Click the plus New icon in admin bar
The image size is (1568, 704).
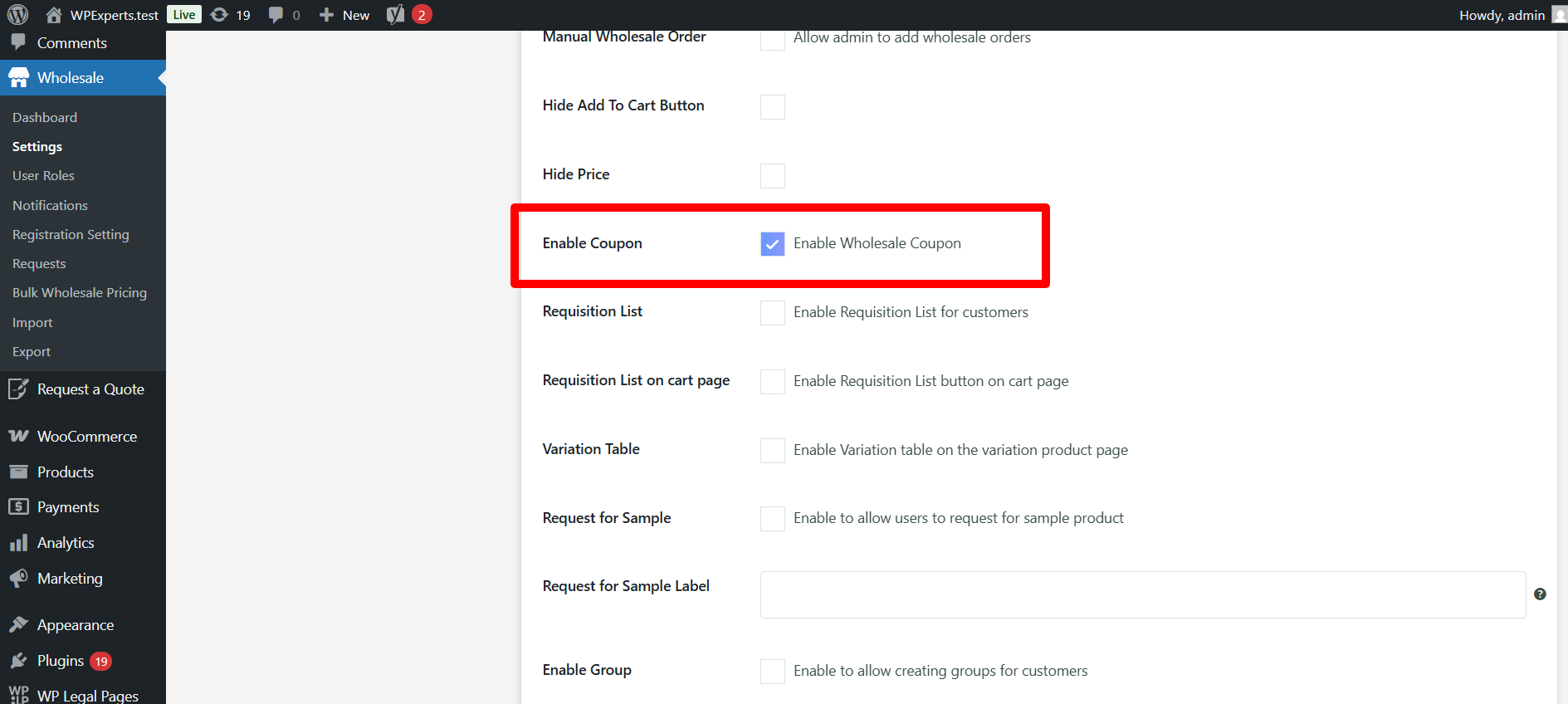point(326,15)
